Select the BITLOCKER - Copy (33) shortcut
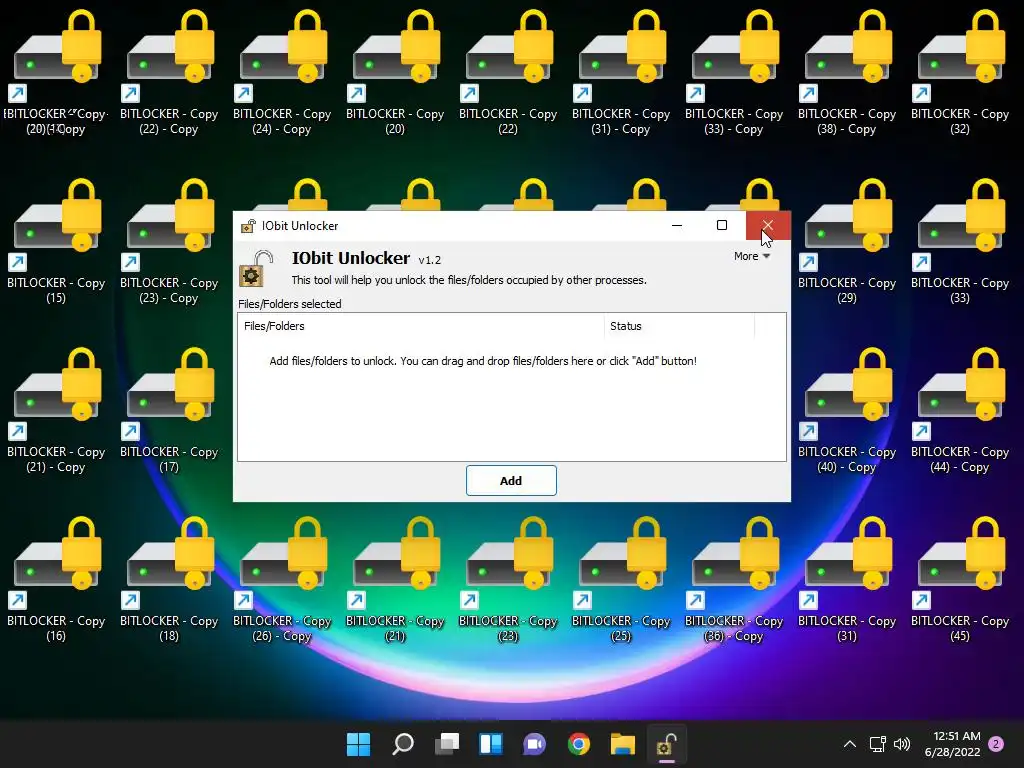The height and width of the screenshot is (768, 1024). (x=960, y=241)
